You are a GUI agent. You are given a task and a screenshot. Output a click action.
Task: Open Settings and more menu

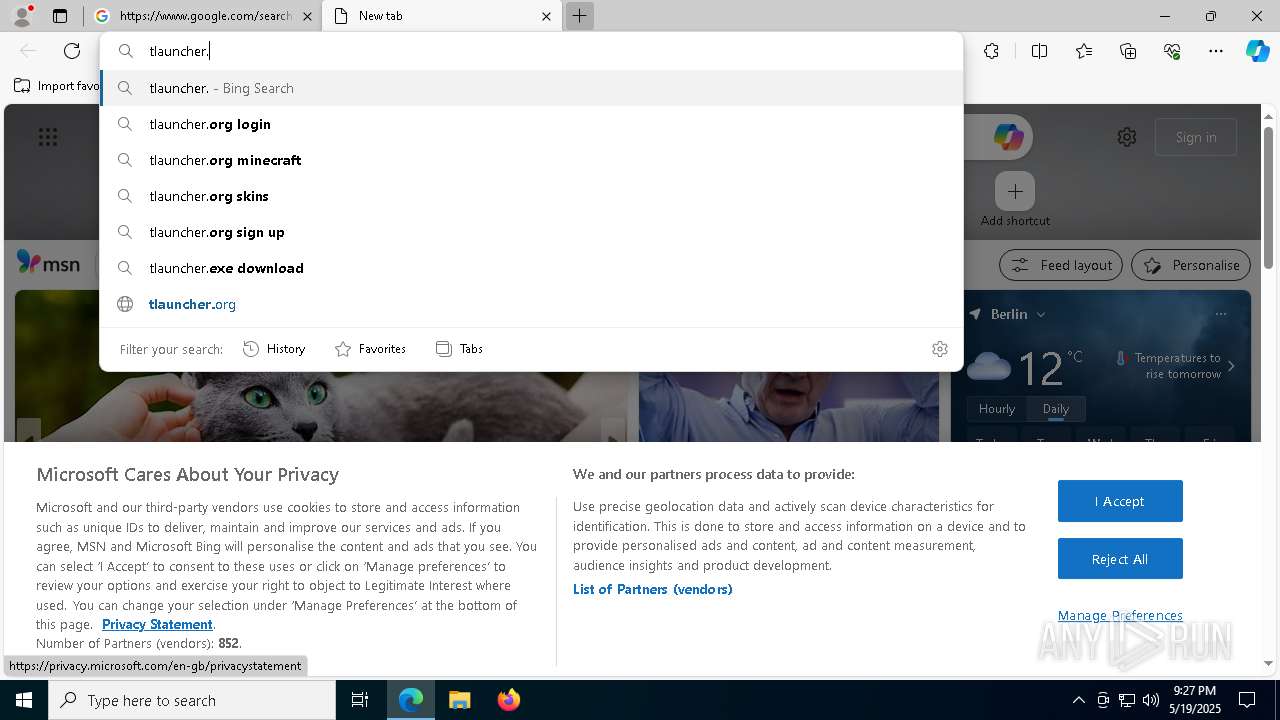pyautogui.click(x=1216, y=51)
